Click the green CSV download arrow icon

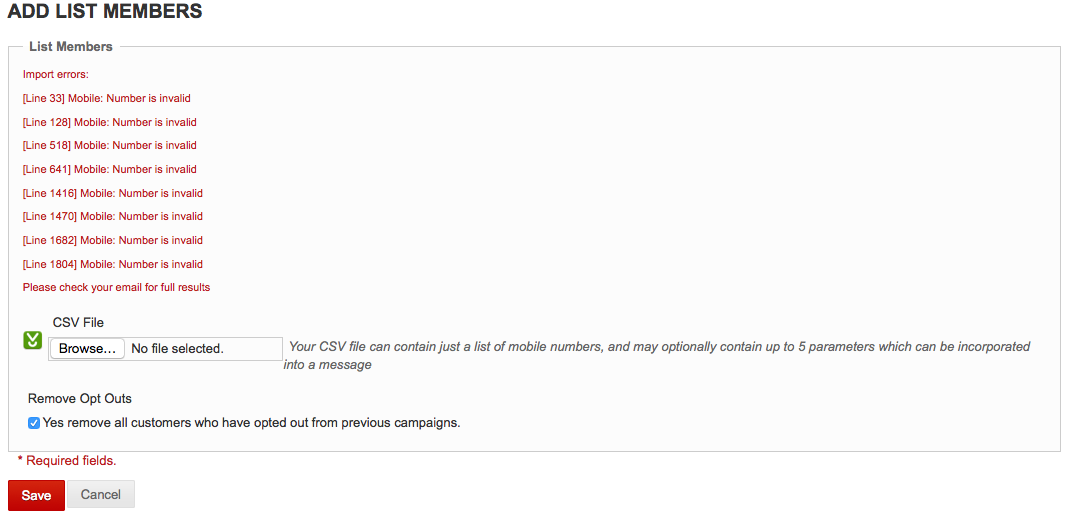coord(32,341)
